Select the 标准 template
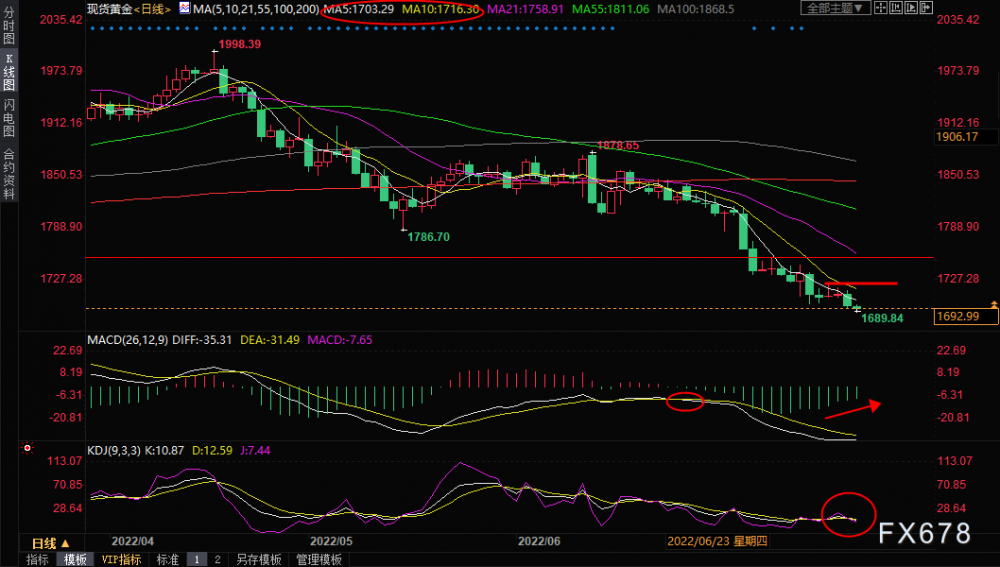Viewport: 1000px width, 567px height. (x=168, y=559)
